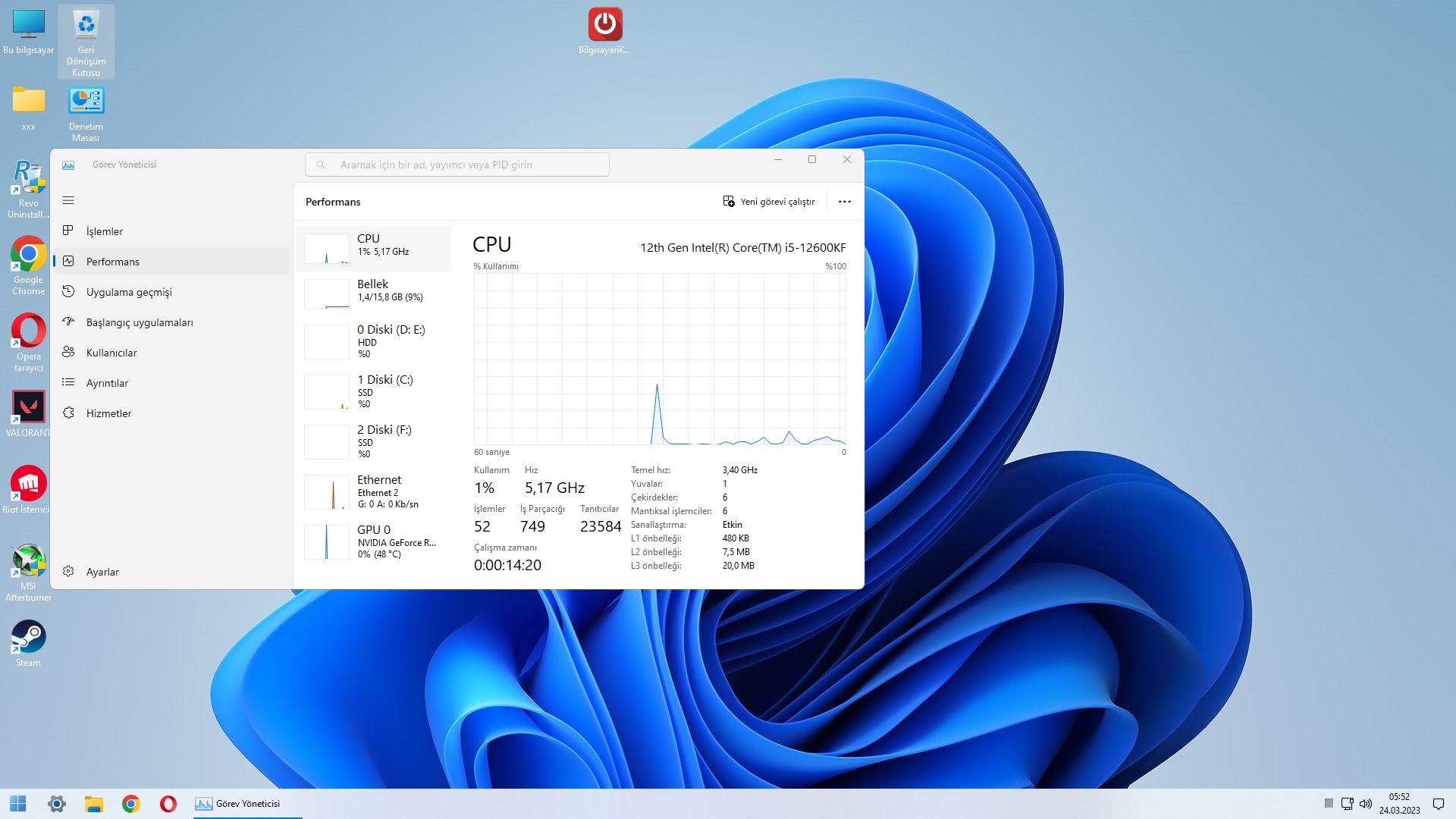Toggle the hamburger navigation menu
This screenshot has height=819, width=1456.
coord(68,200)
